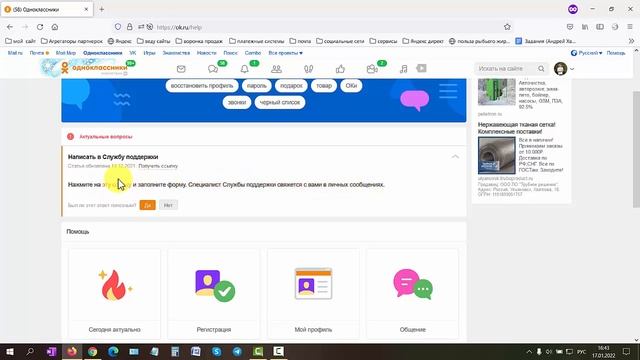Click the Получить ссылку link
Screen dimensions: 640x360
[x=158, y=166]
